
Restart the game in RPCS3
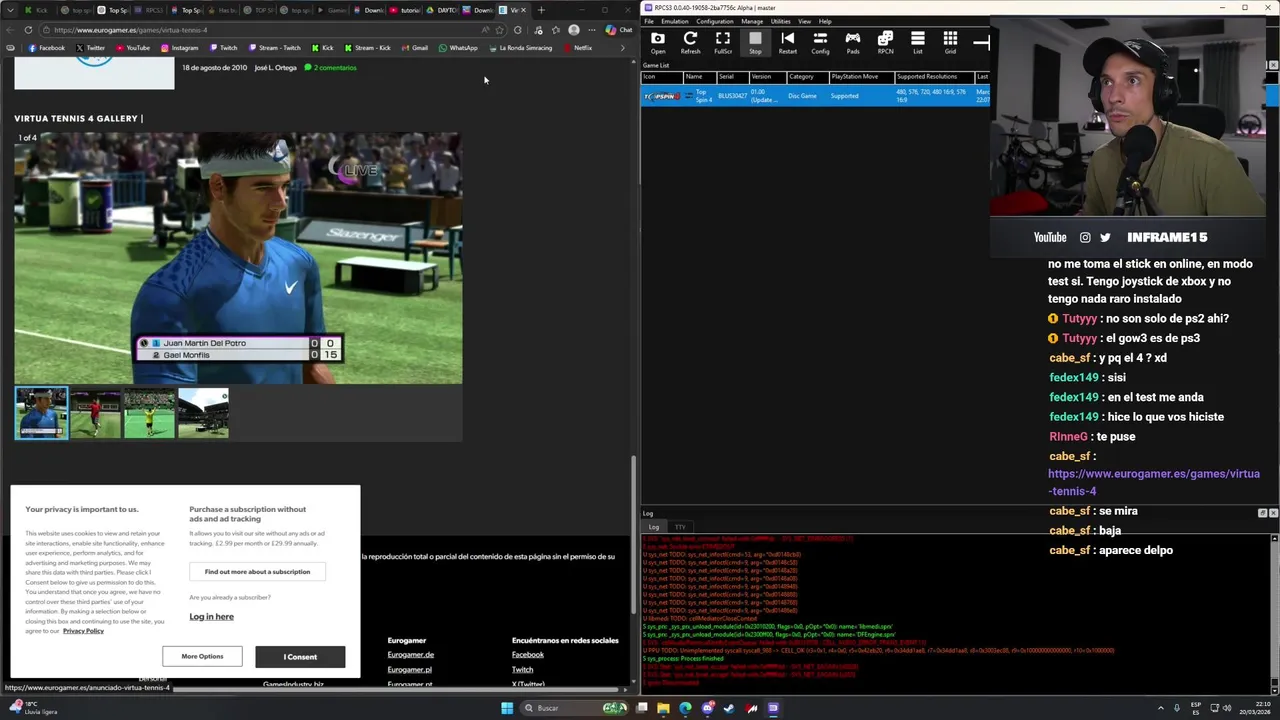[788, 42]
